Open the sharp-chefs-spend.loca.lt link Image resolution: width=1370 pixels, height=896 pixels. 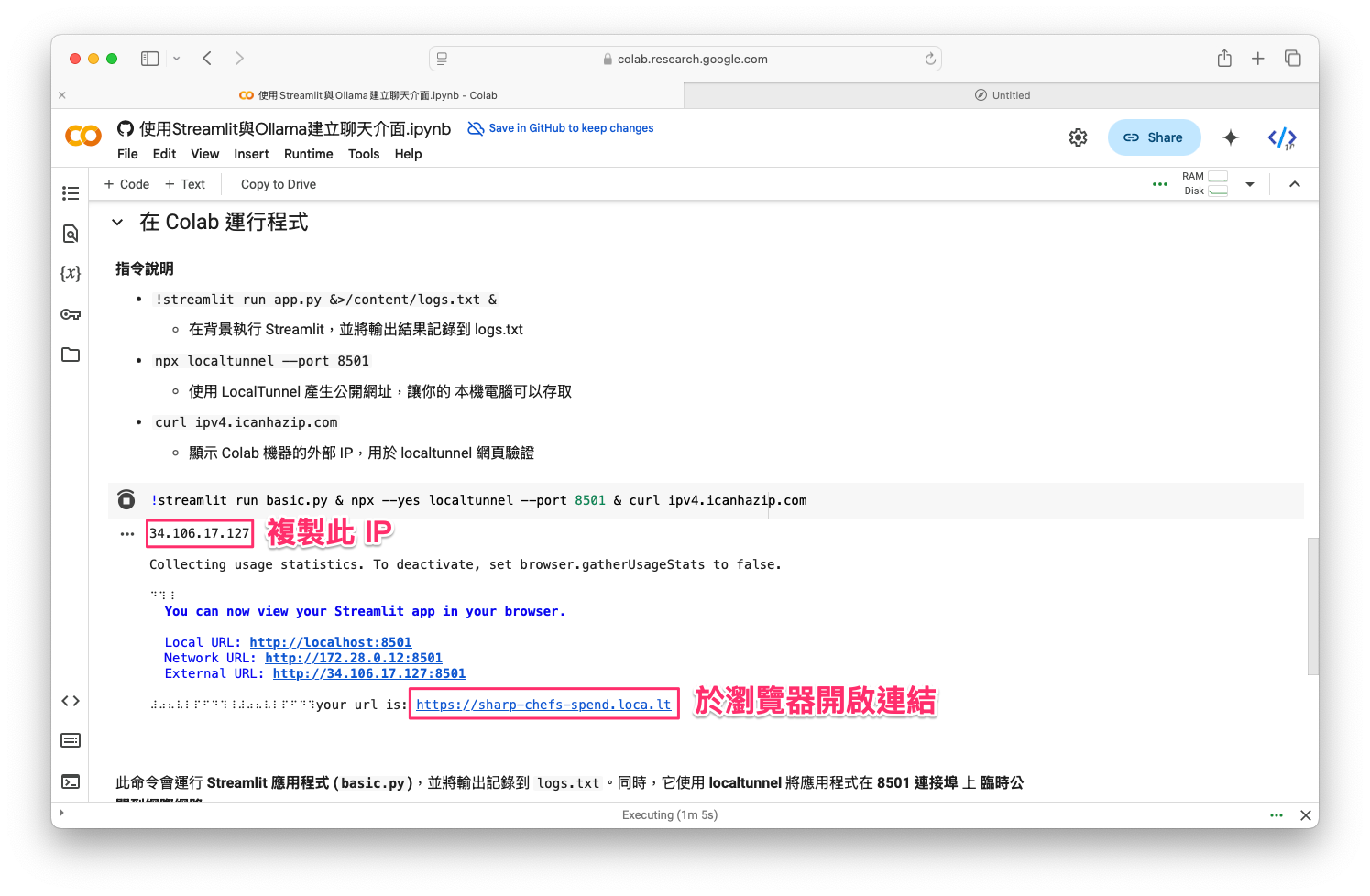543,705
